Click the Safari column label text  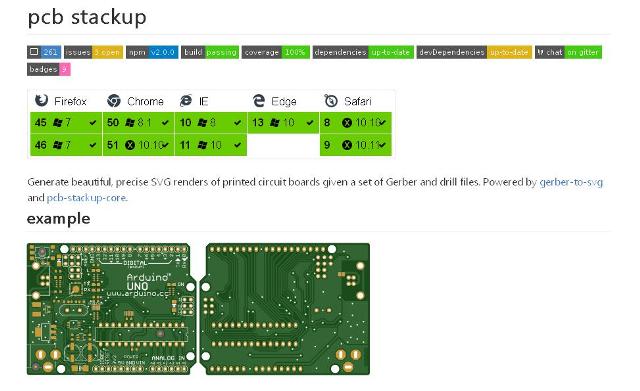358,101
